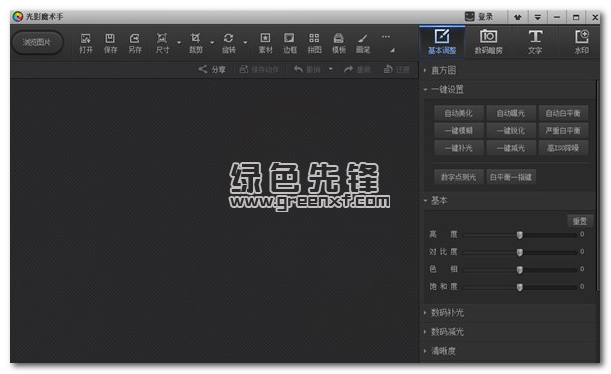
Task: Open dropdown arrow next to 裁剪
Action: click(212, 42)
